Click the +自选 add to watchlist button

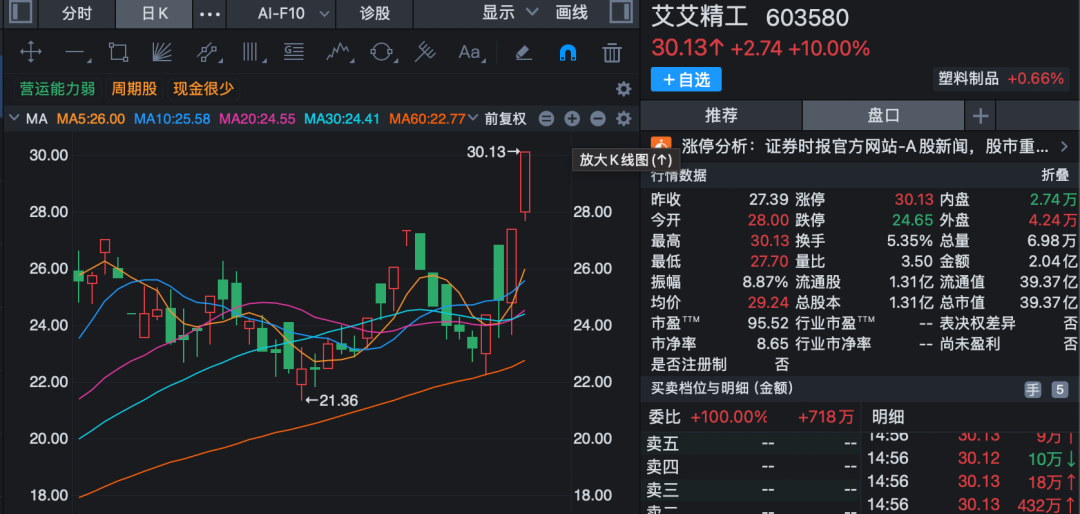click(686, 79)
